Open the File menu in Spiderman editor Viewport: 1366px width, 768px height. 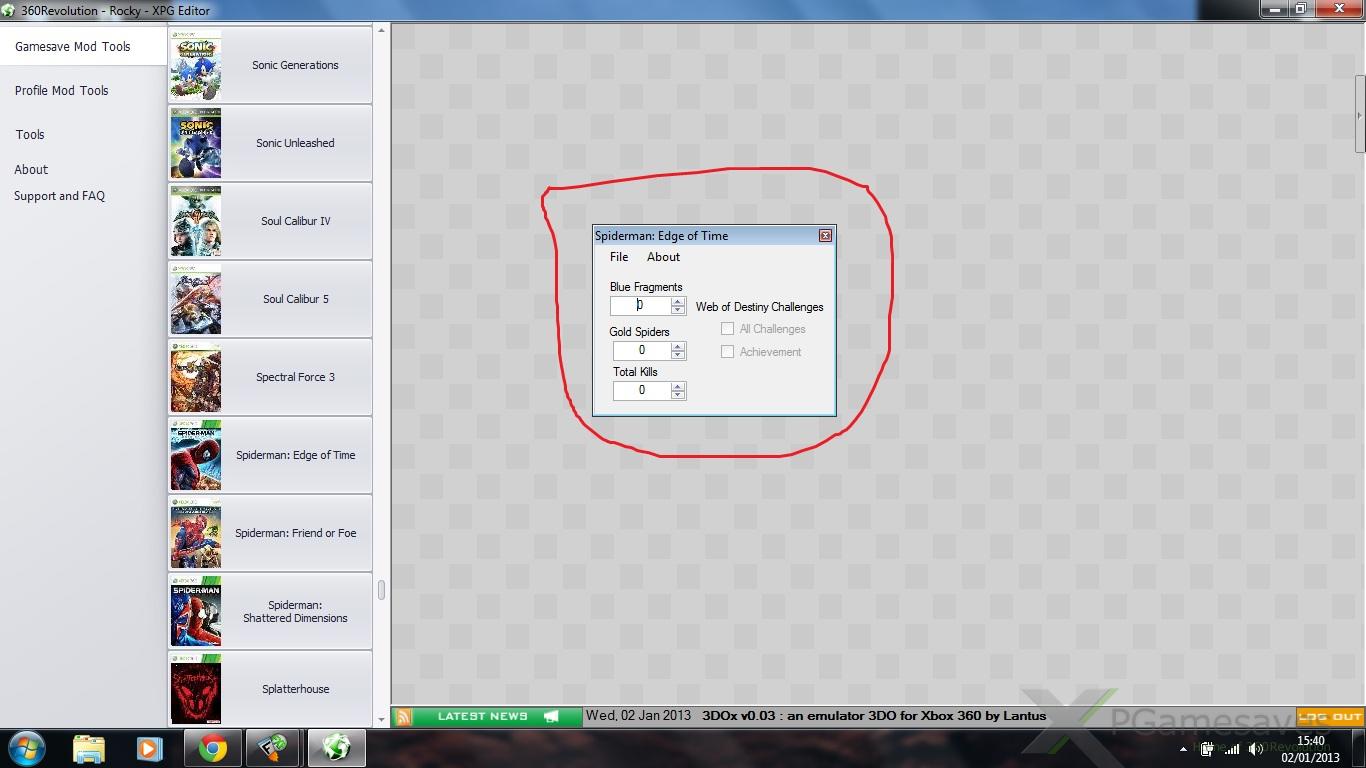coord(619,257)
